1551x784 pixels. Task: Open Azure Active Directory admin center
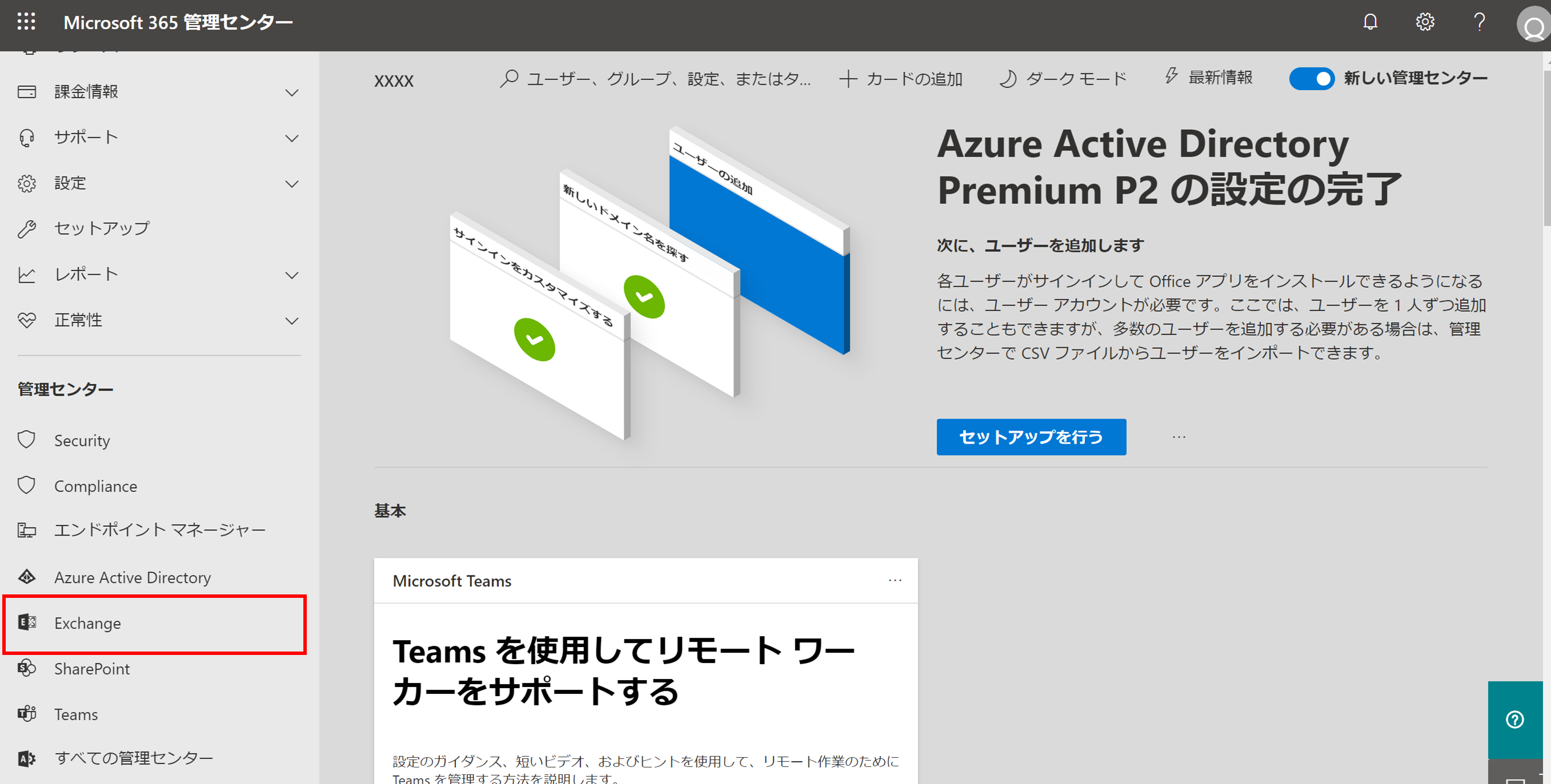(132, 577)
